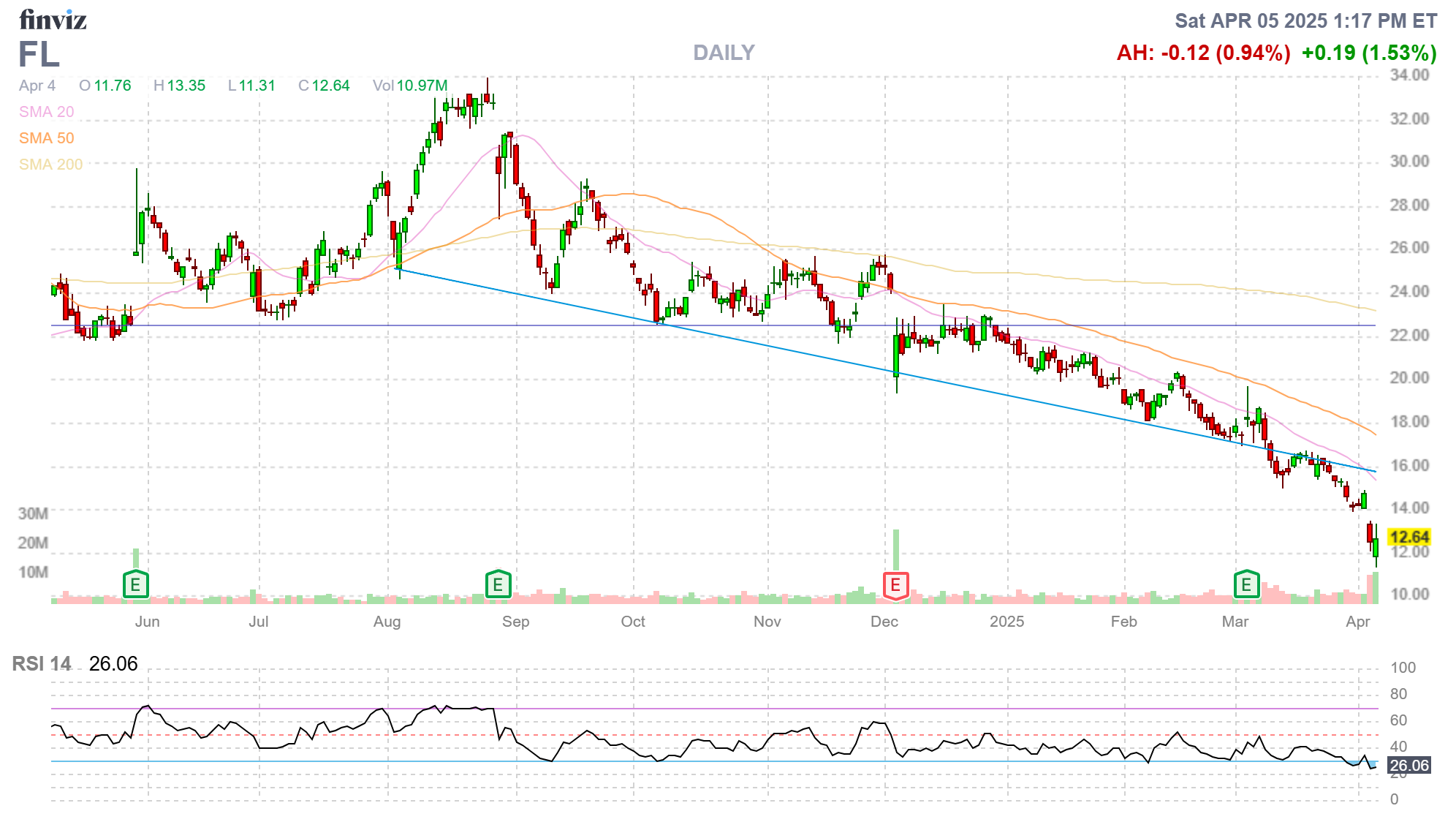Screen dimensions: 1456x822
Task: Click the SMA 200 legend label
Action: click(50, 165)
